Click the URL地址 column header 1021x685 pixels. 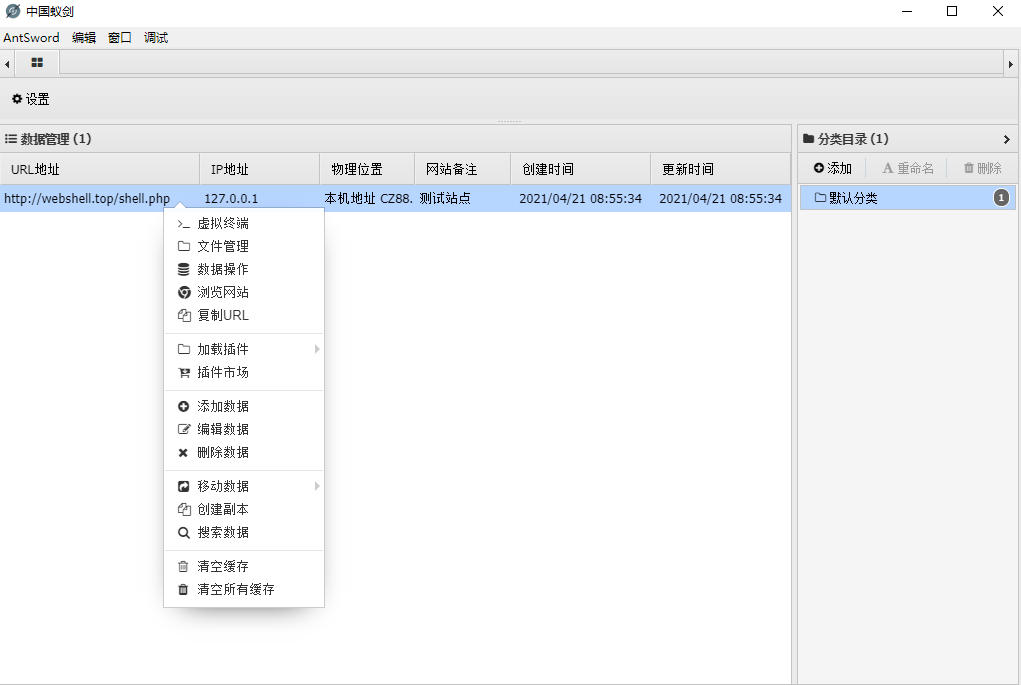tap(35, 169)
